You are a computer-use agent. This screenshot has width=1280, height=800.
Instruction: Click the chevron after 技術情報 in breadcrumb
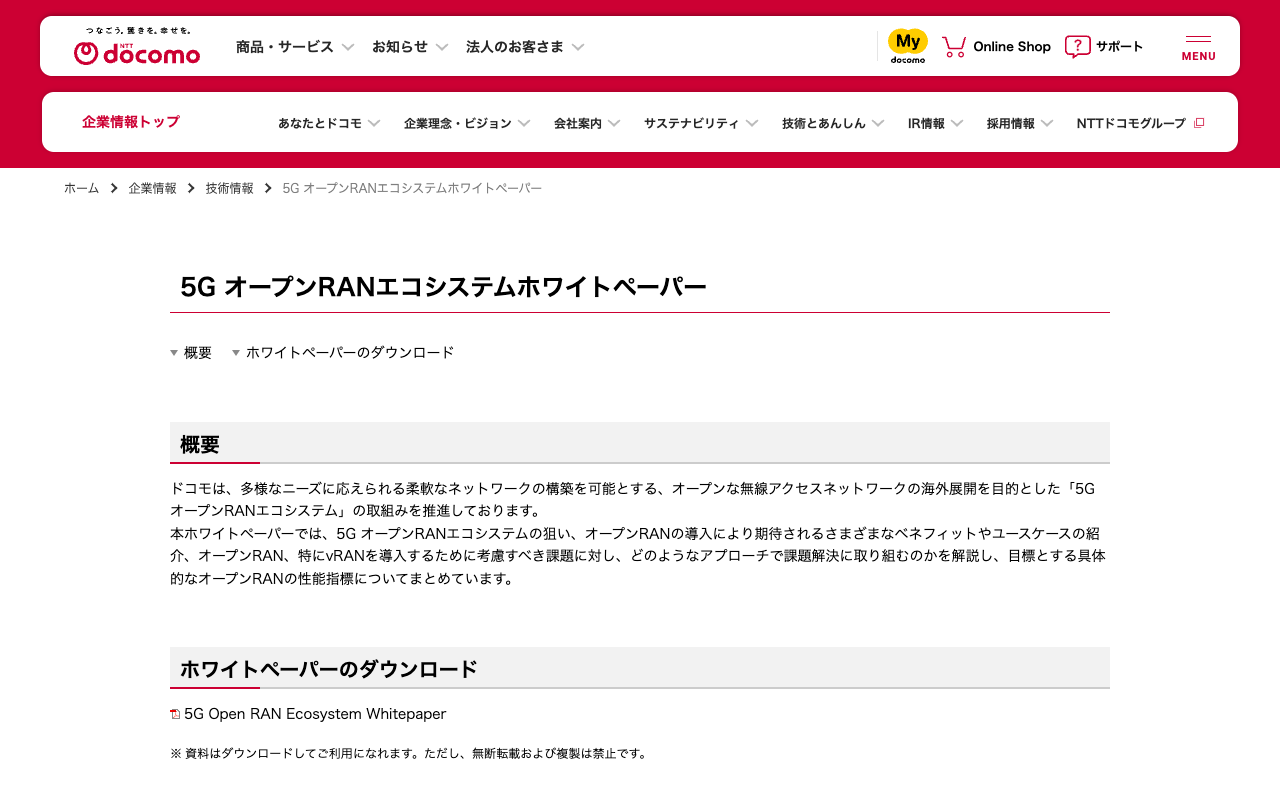268,188
